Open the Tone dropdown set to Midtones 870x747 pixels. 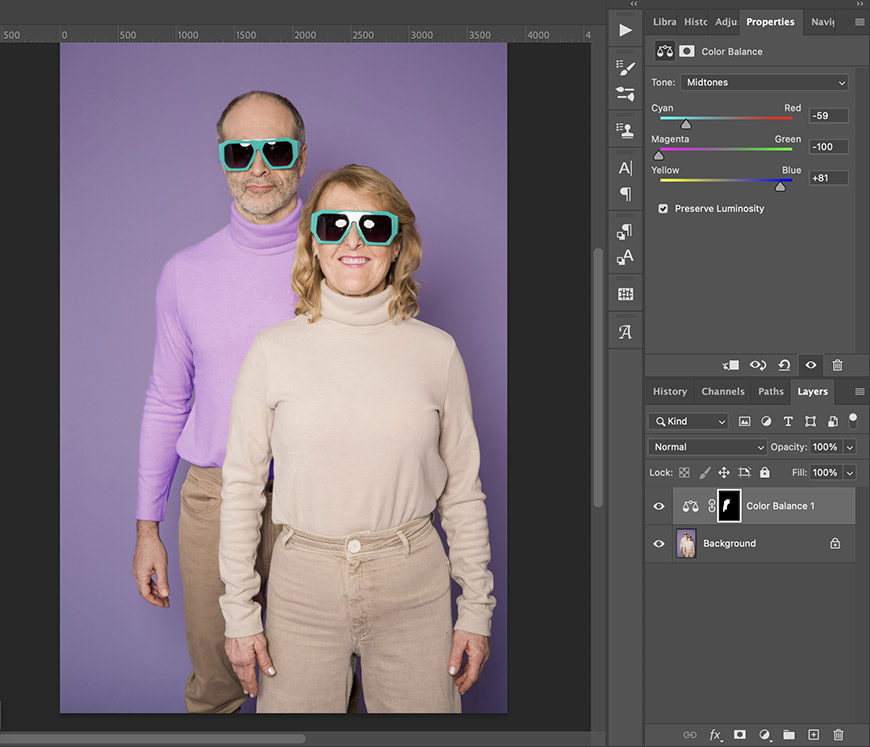[x=764, y=82]
